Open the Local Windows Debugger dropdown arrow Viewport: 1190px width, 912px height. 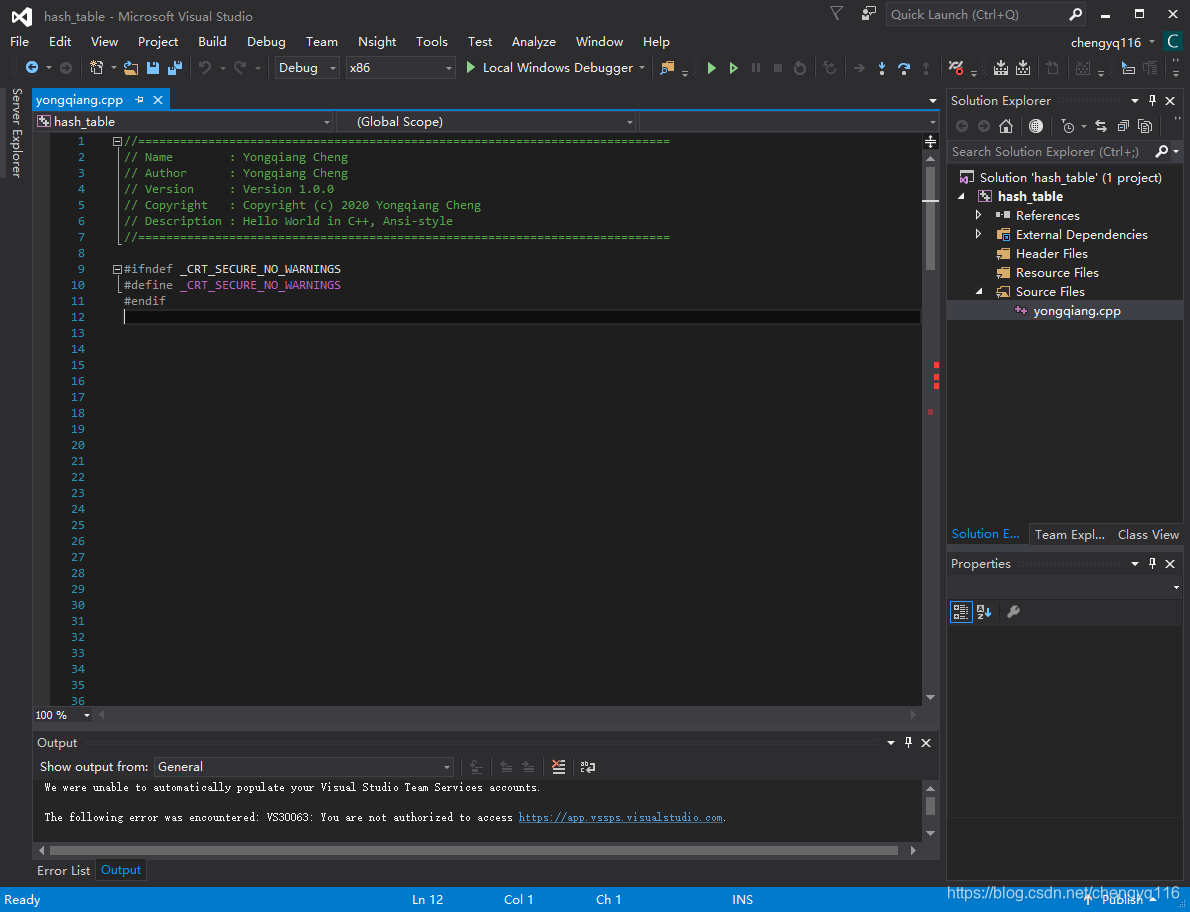pos(642,68)
